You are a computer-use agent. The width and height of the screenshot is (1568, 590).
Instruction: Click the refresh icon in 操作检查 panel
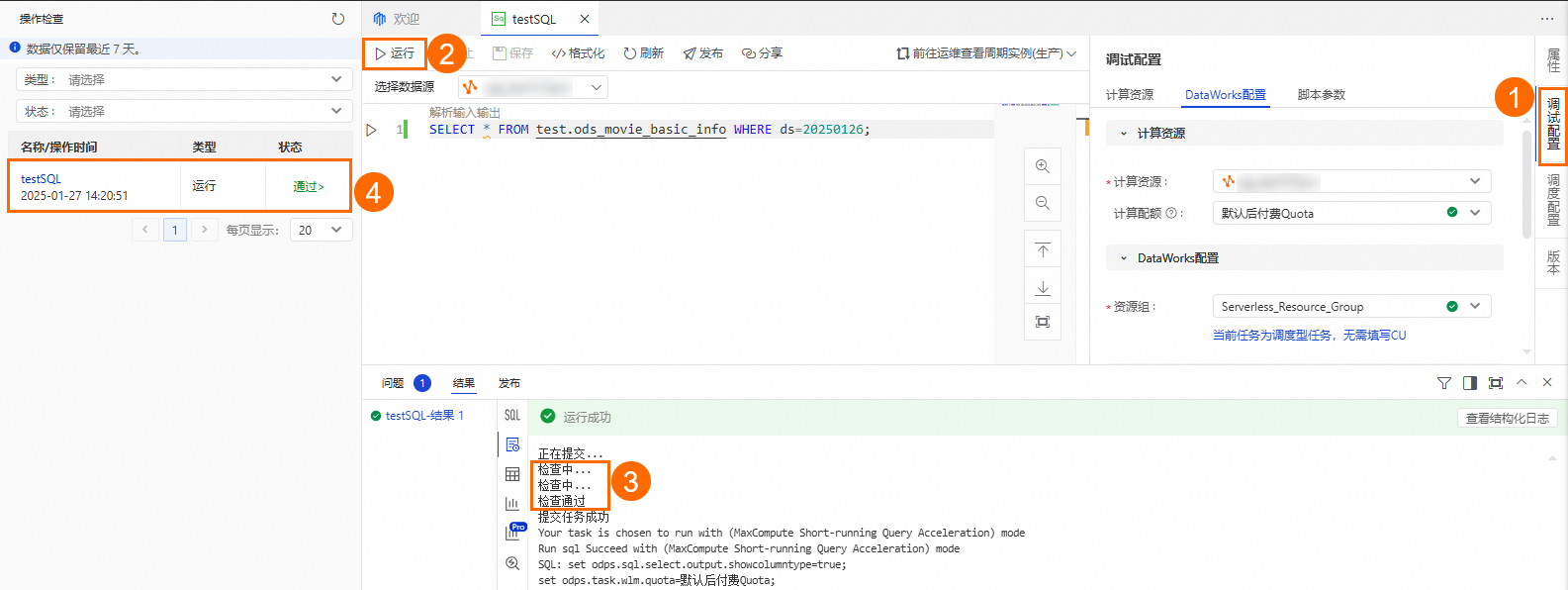coord(338,19)
